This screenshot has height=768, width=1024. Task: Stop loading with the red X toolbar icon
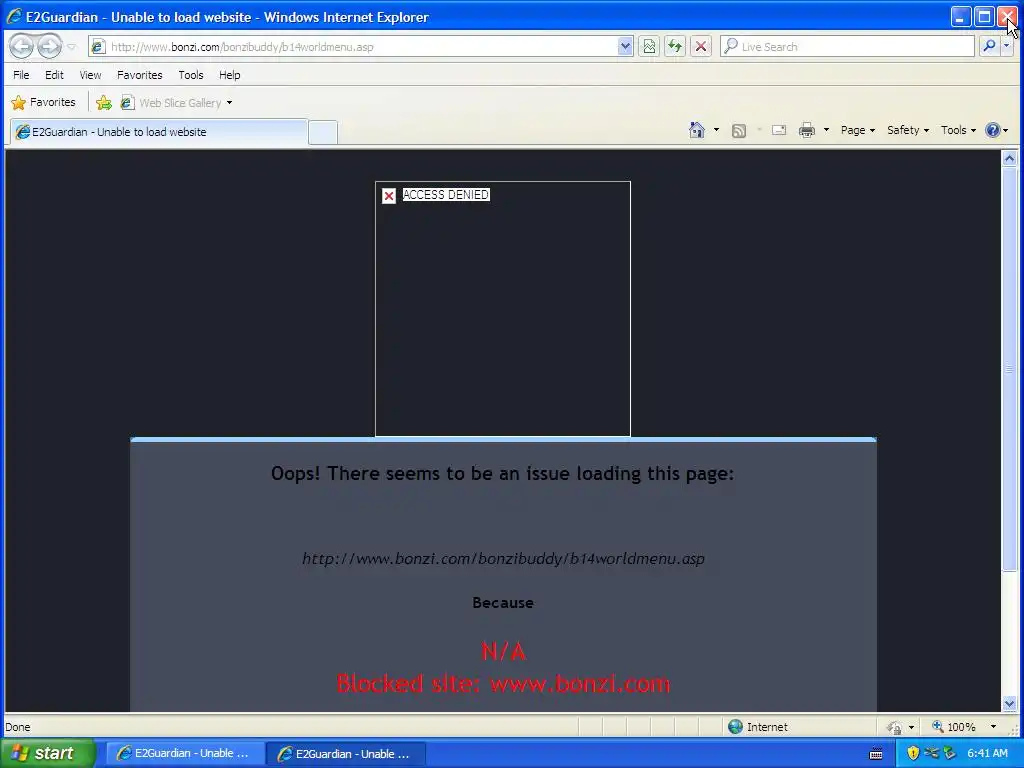(701, 46)
